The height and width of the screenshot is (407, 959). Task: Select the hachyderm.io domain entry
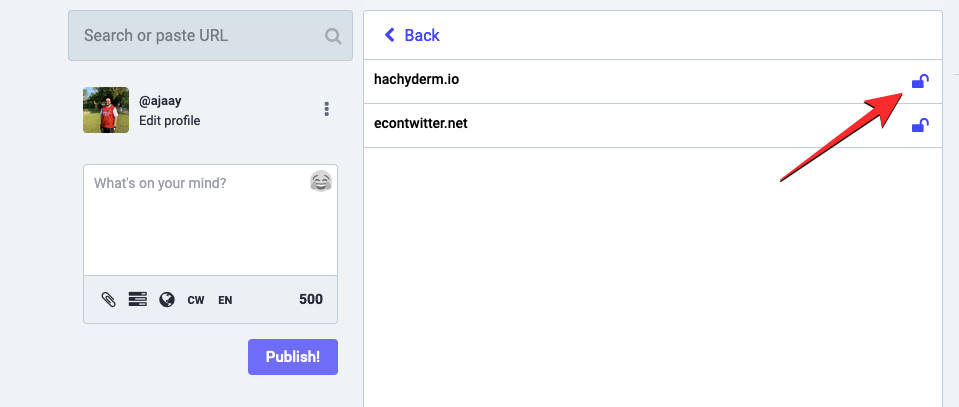click(416, 80)
